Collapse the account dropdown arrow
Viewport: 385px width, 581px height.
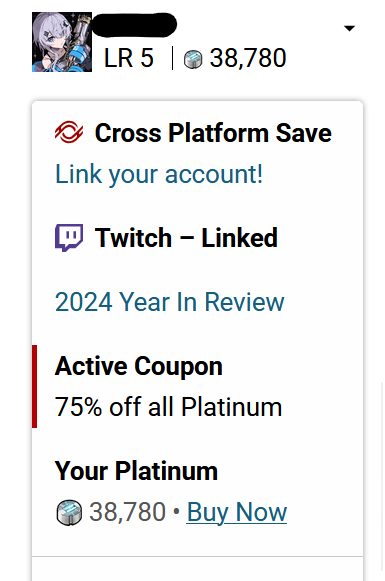(349, 28)
